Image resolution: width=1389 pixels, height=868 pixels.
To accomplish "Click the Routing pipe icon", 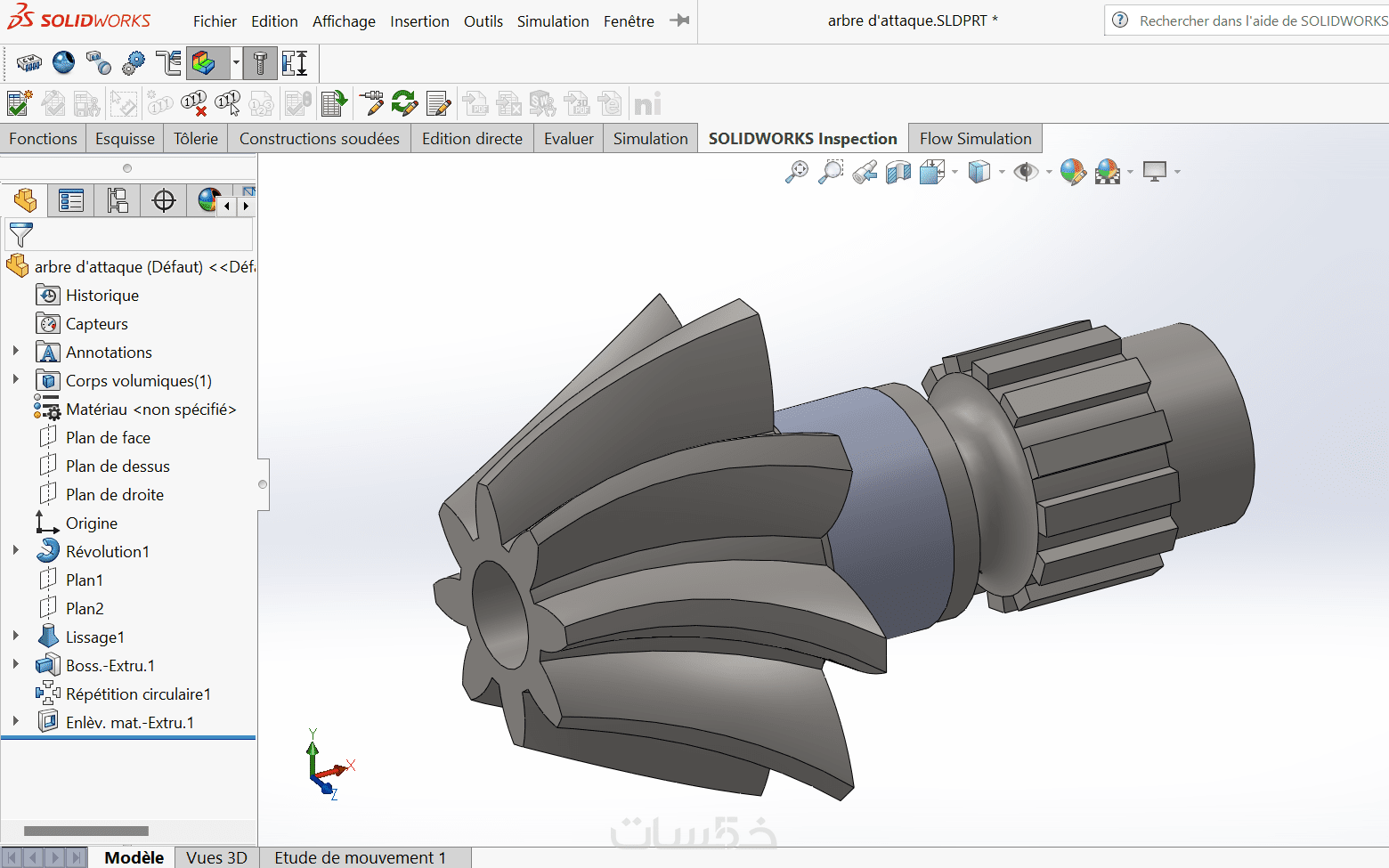I will click(x=168, y=63).
